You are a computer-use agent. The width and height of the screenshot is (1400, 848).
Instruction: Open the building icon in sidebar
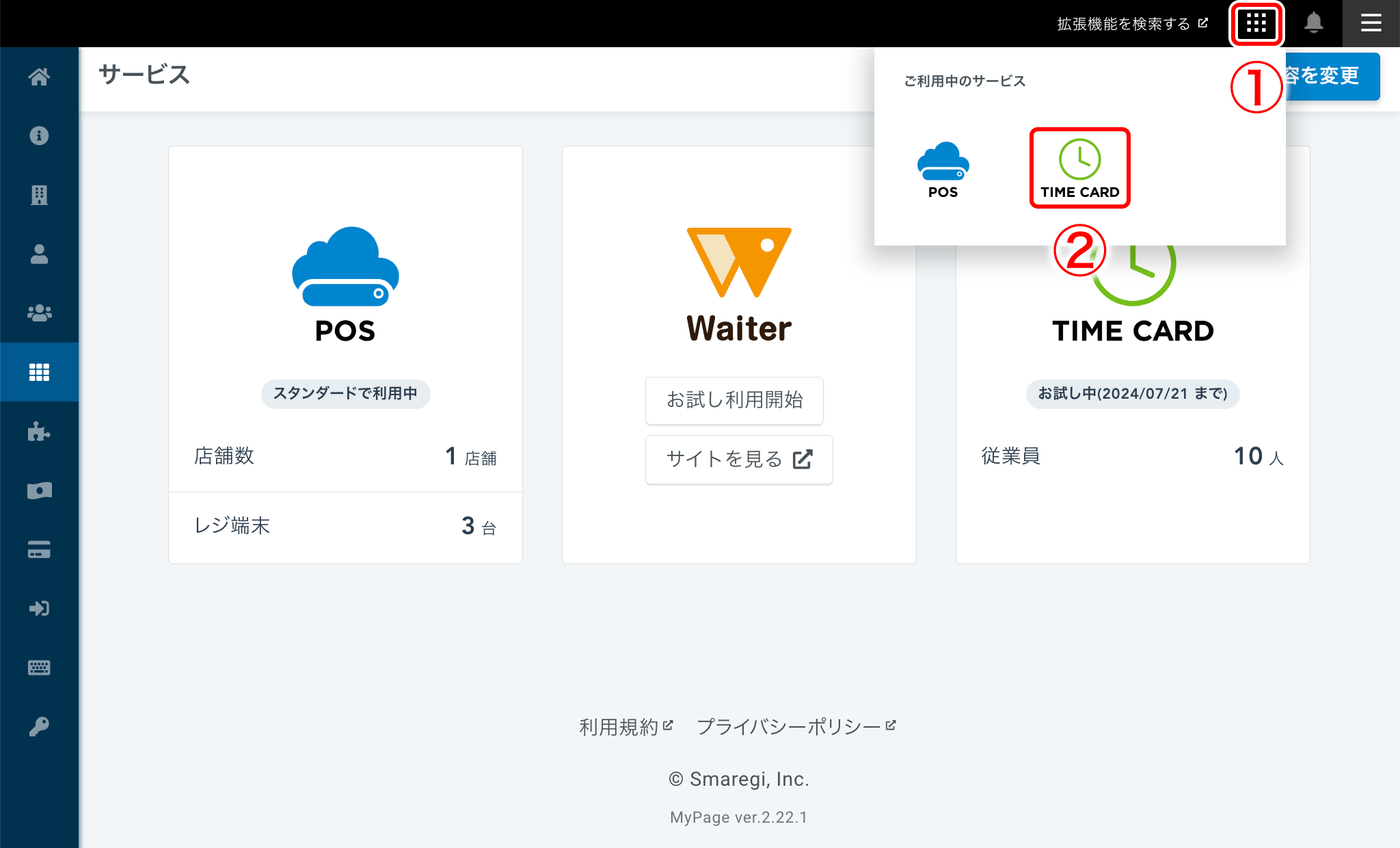(x=39, y=195)
